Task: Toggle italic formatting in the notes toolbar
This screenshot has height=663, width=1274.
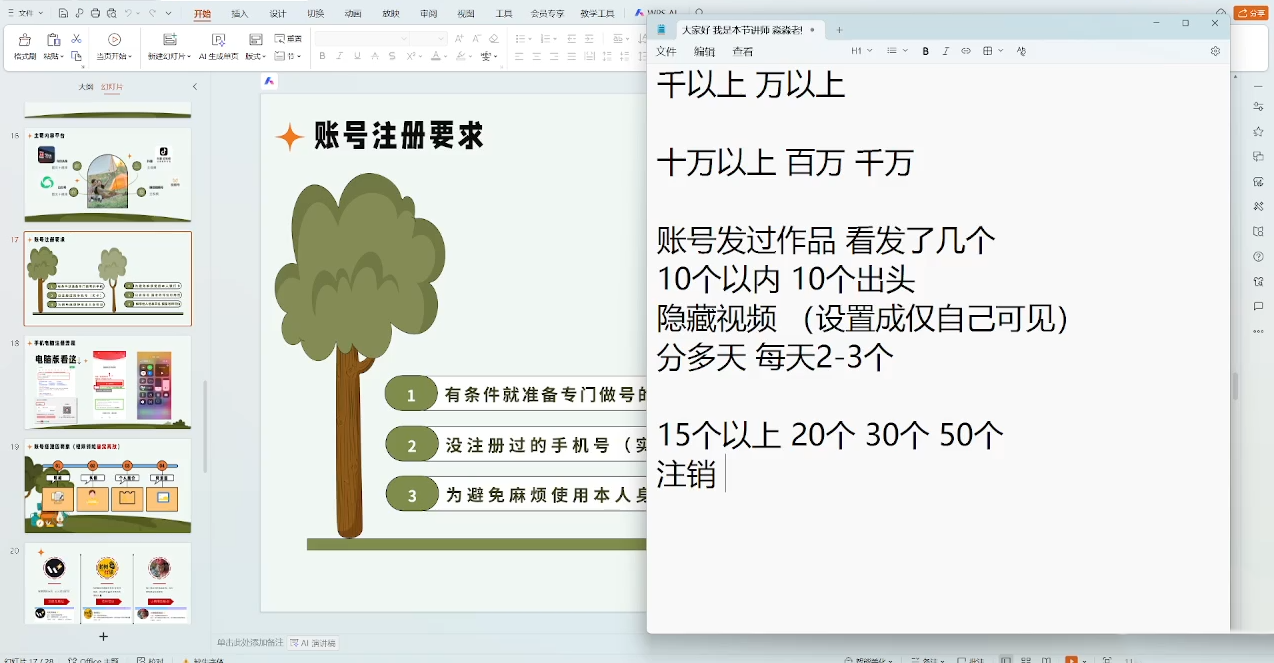Action: click(x=945, y=50)
